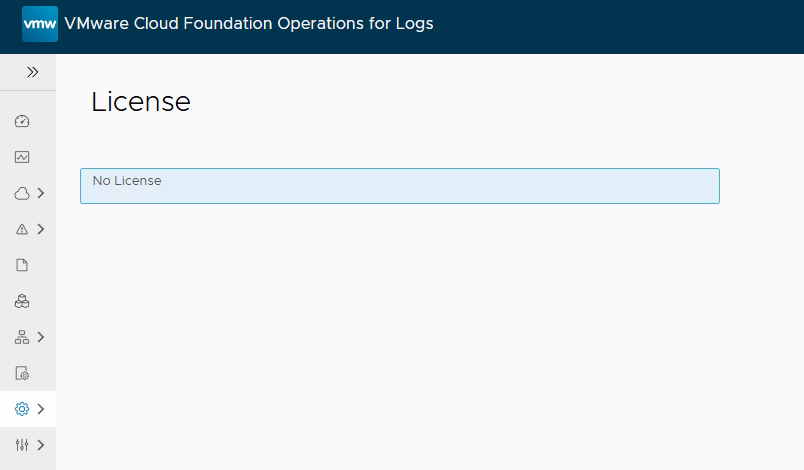Expand the sliders submenu chevron
This screenshot has width=804, height=470.
pos(41,445)
